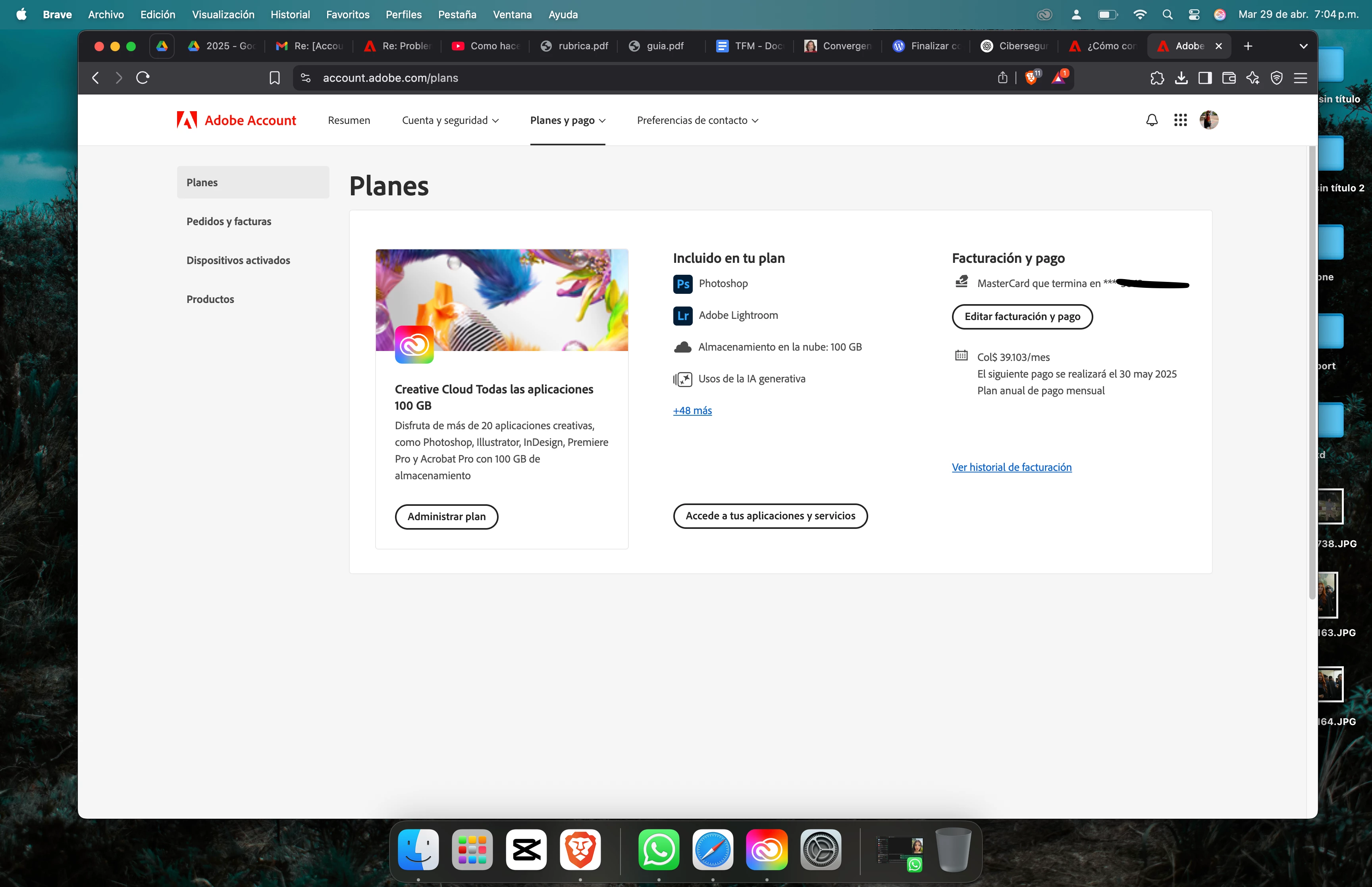Expand the Cuenta y seguridad dropdown
1372x887 pixels.
point(450,120)
